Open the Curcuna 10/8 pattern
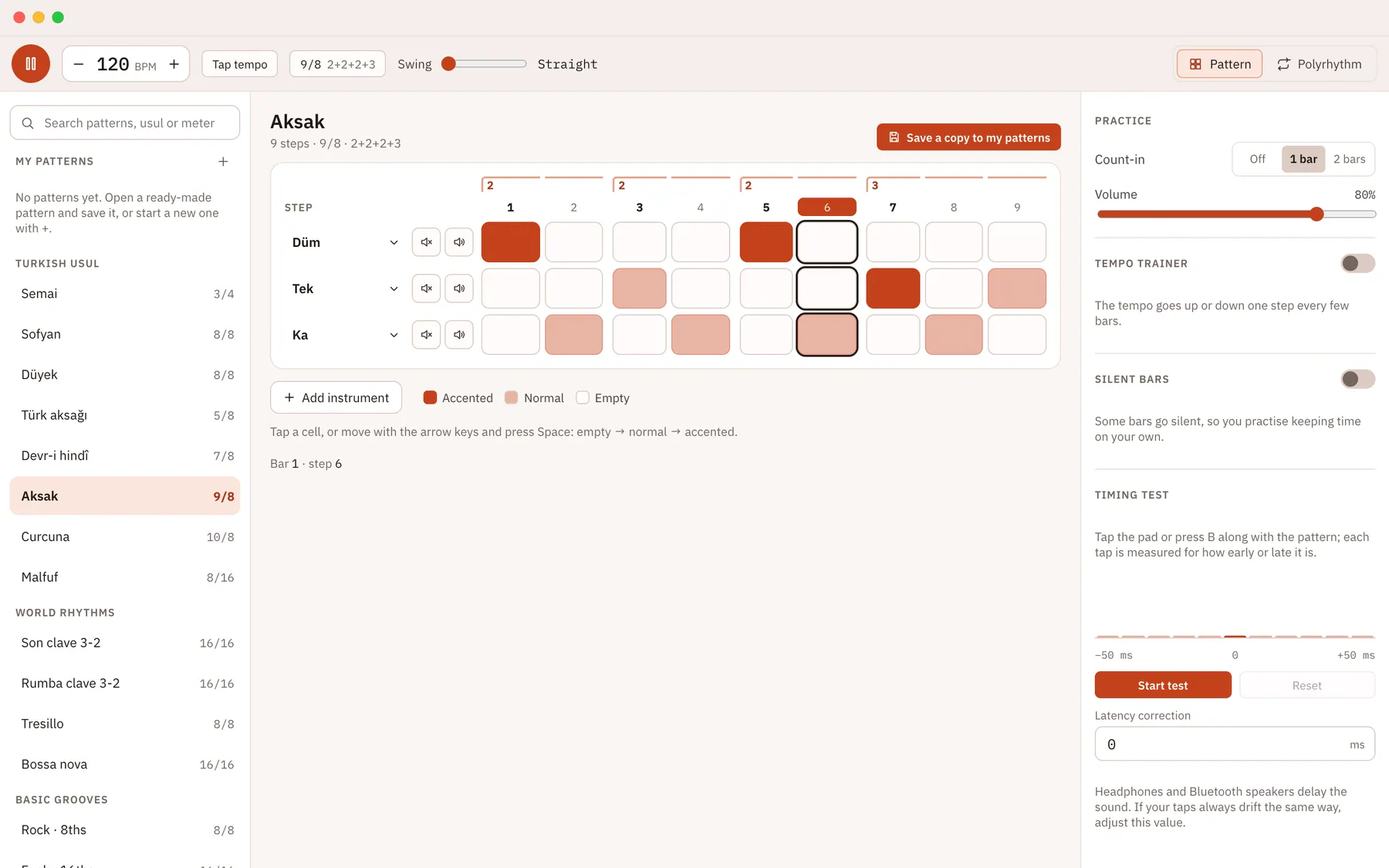 125,537
